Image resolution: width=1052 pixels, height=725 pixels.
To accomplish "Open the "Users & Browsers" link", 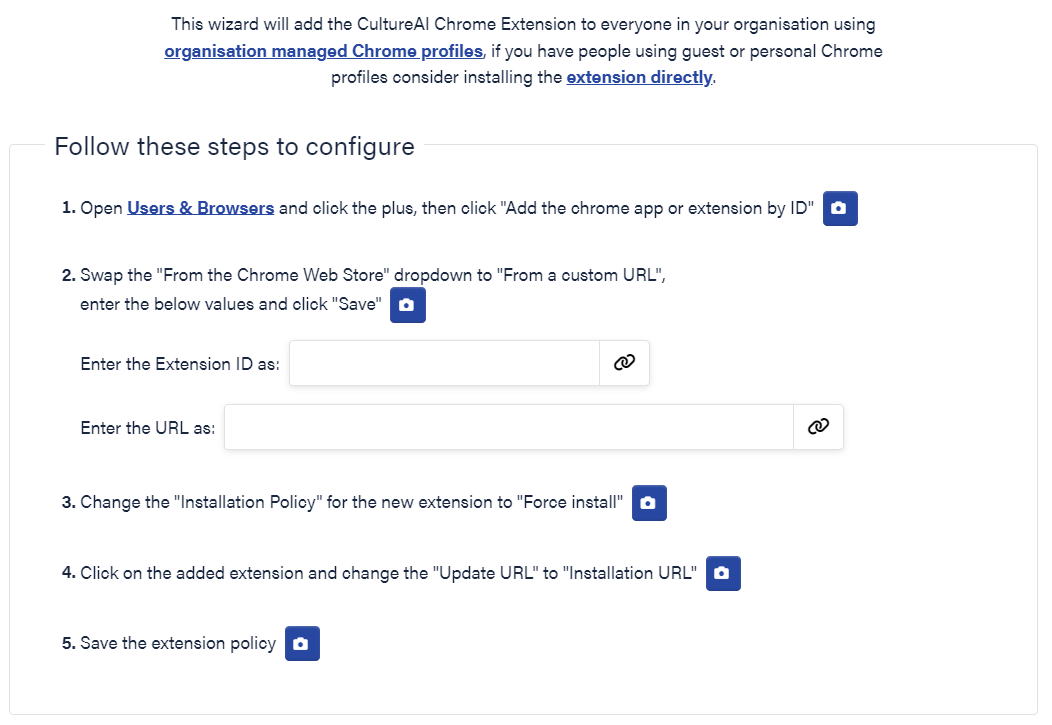I will 200,208.
